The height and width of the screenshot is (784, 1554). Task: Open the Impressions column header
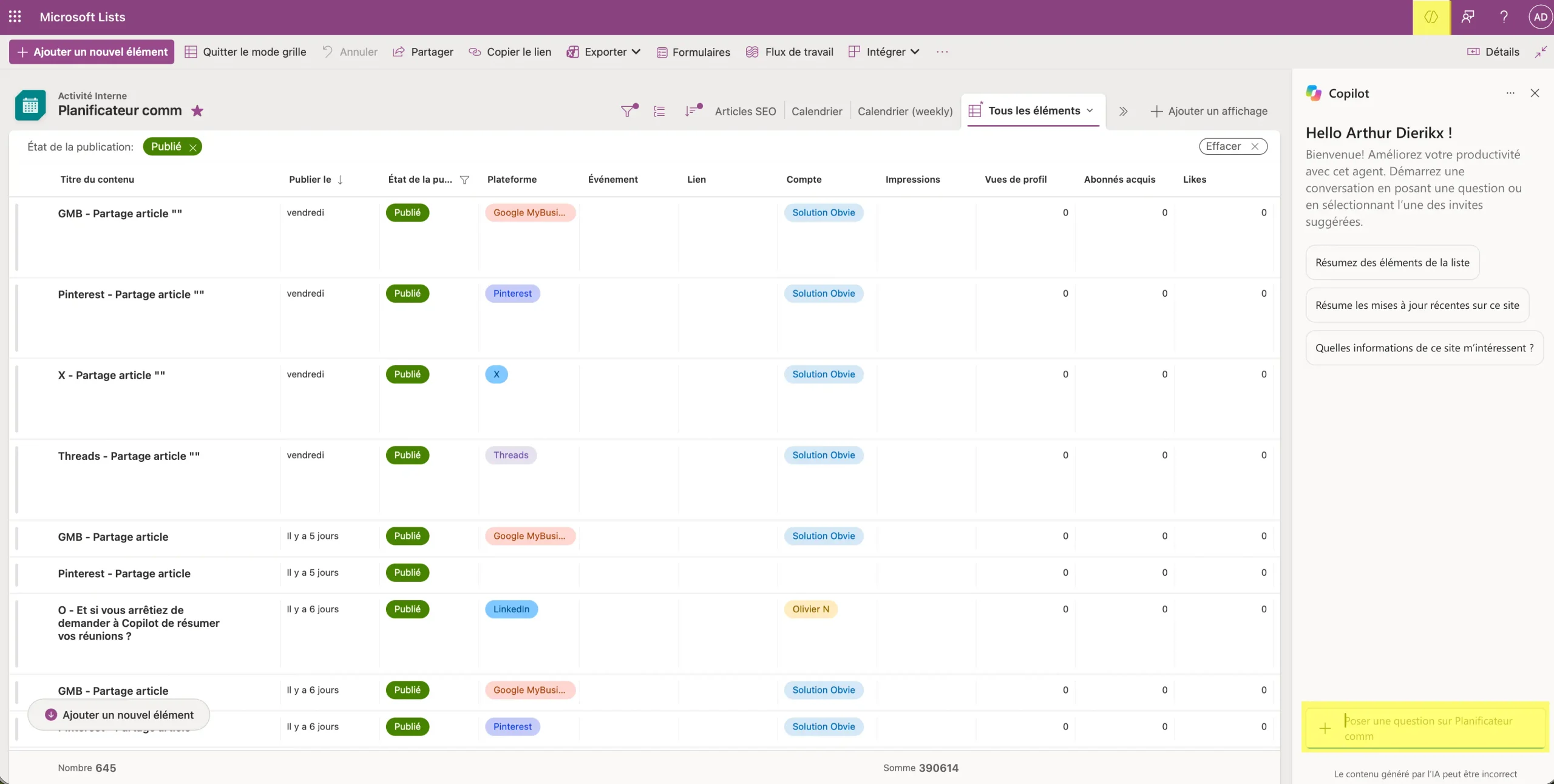(x=912, y=179)
